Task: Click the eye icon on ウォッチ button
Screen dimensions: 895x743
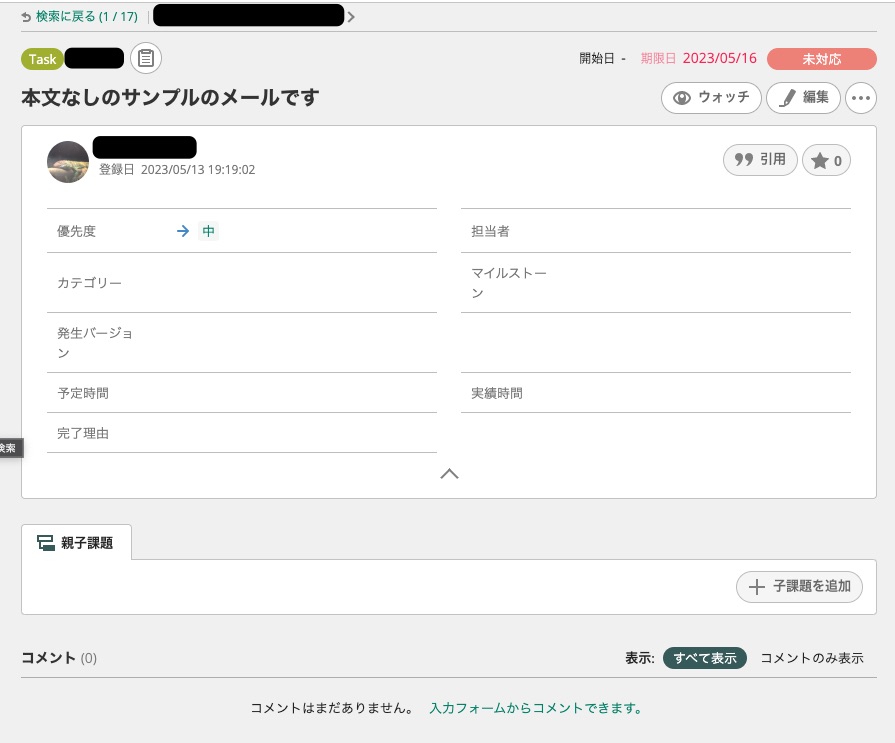Action: click(682, 97)
